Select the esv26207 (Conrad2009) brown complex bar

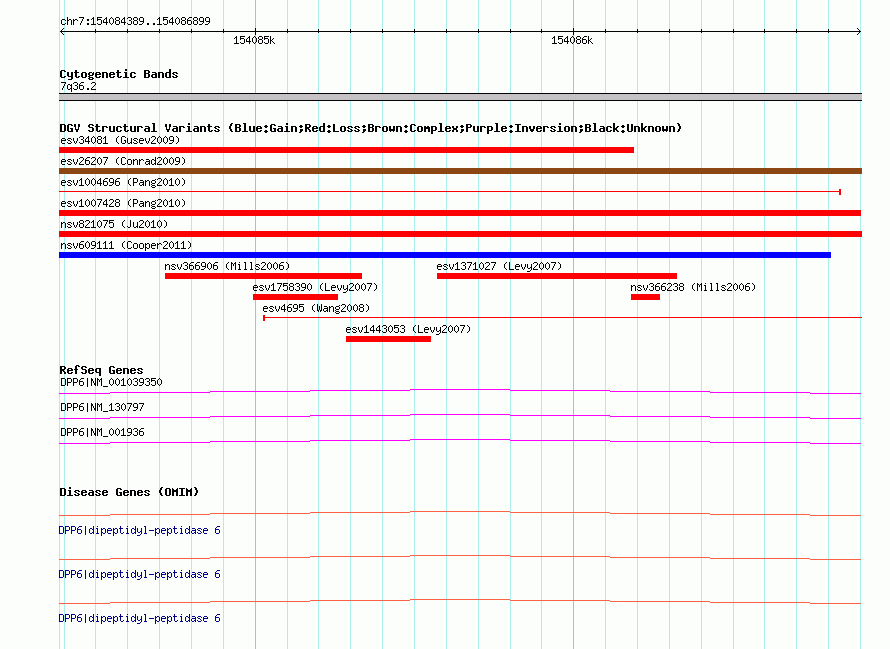[x=460, y=171]
